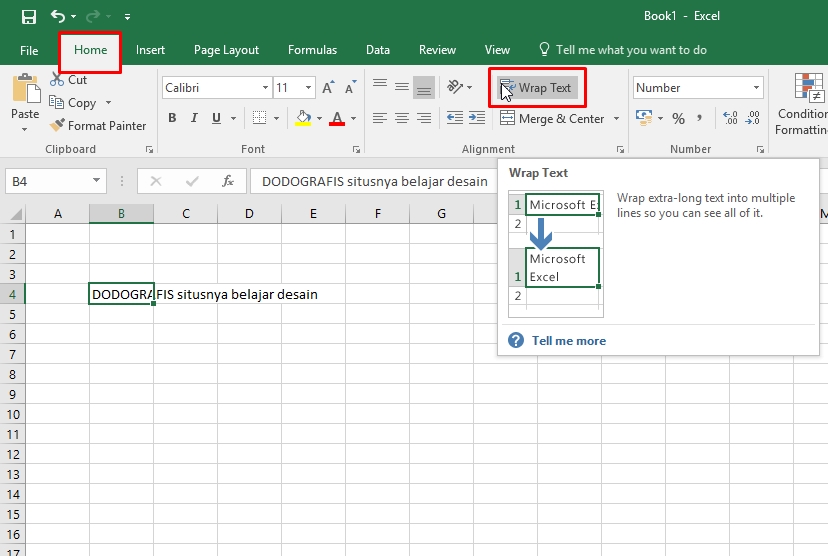Toggle Italic formatting
The image size is (828, 556).
coord(194,118)
